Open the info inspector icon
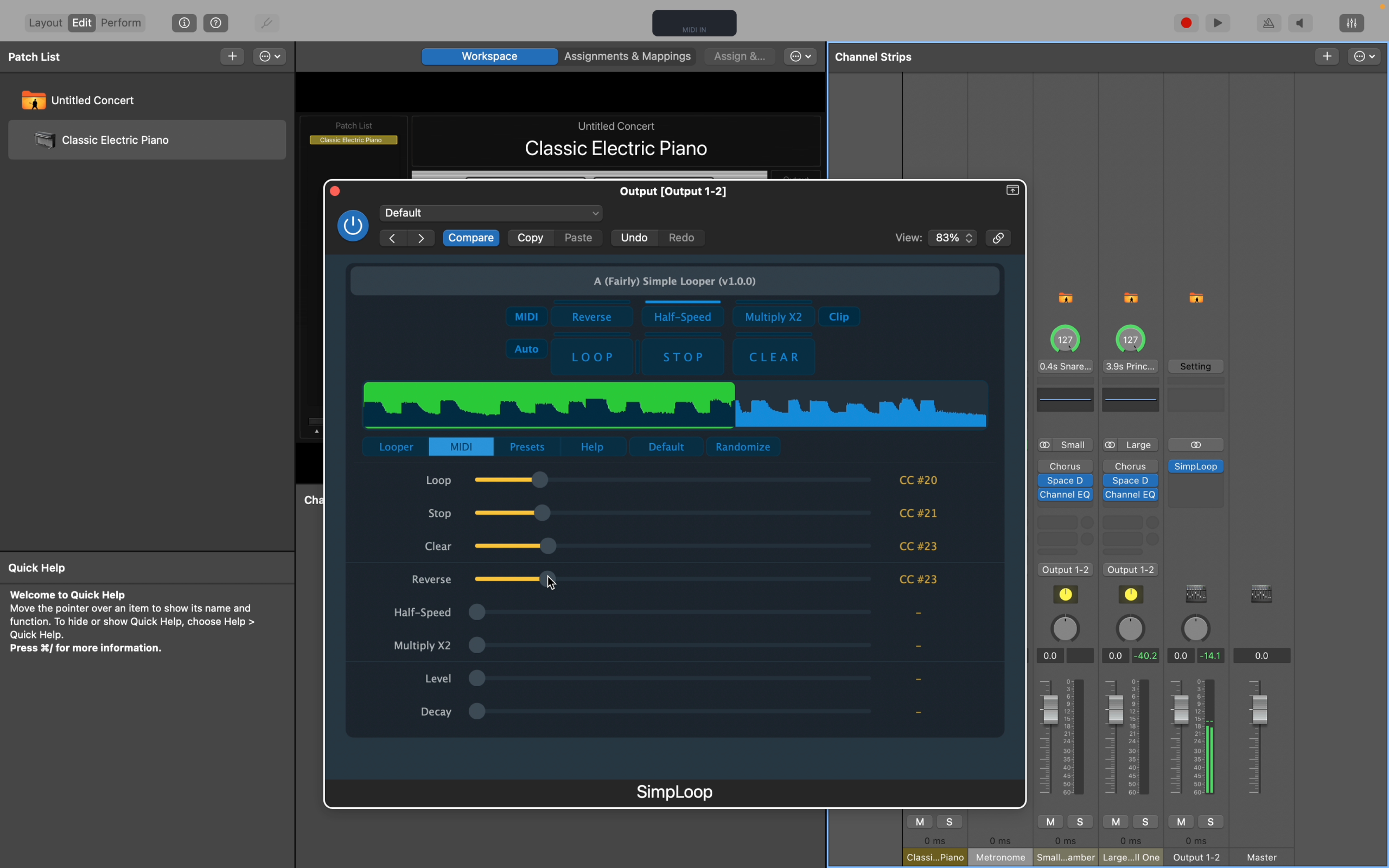This screenshot has height=868, width=1389. coord(184,23)
